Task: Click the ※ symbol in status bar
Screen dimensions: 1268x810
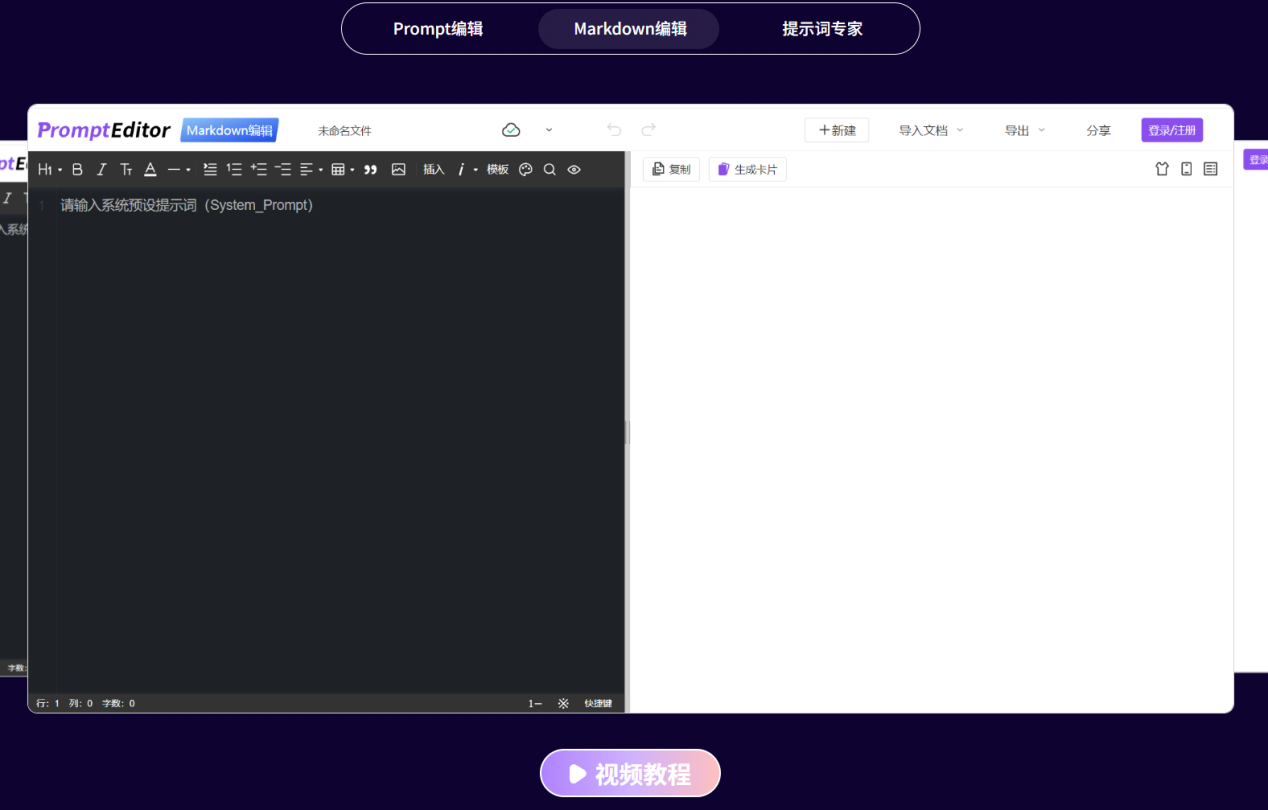Action: click(x=563, y=703)
